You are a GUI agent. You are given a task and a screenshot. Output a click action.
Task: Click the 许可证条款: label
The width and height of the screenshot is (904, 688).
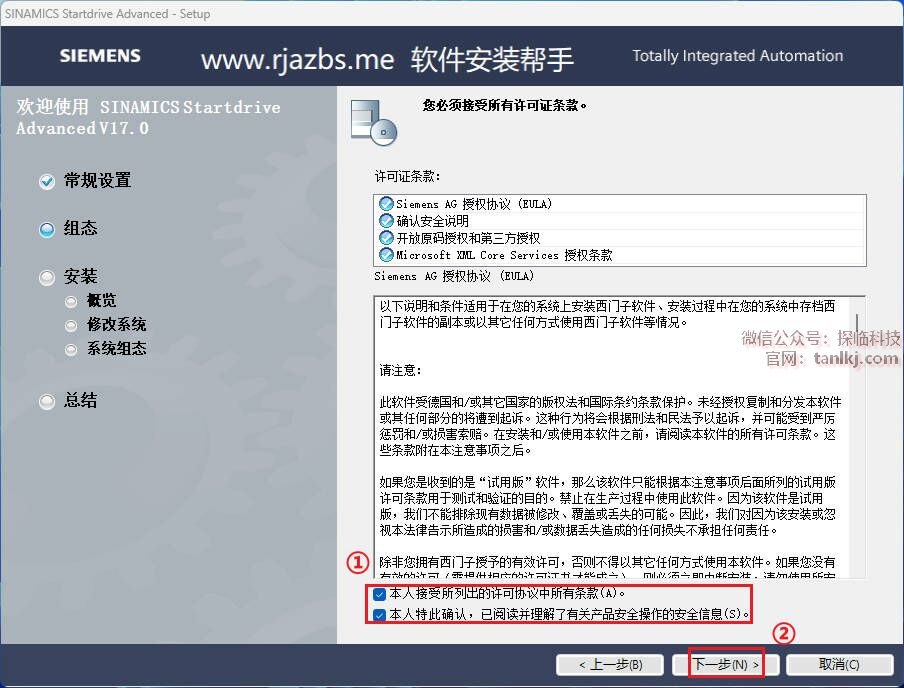pyautogui.click(x=407, y=176)
